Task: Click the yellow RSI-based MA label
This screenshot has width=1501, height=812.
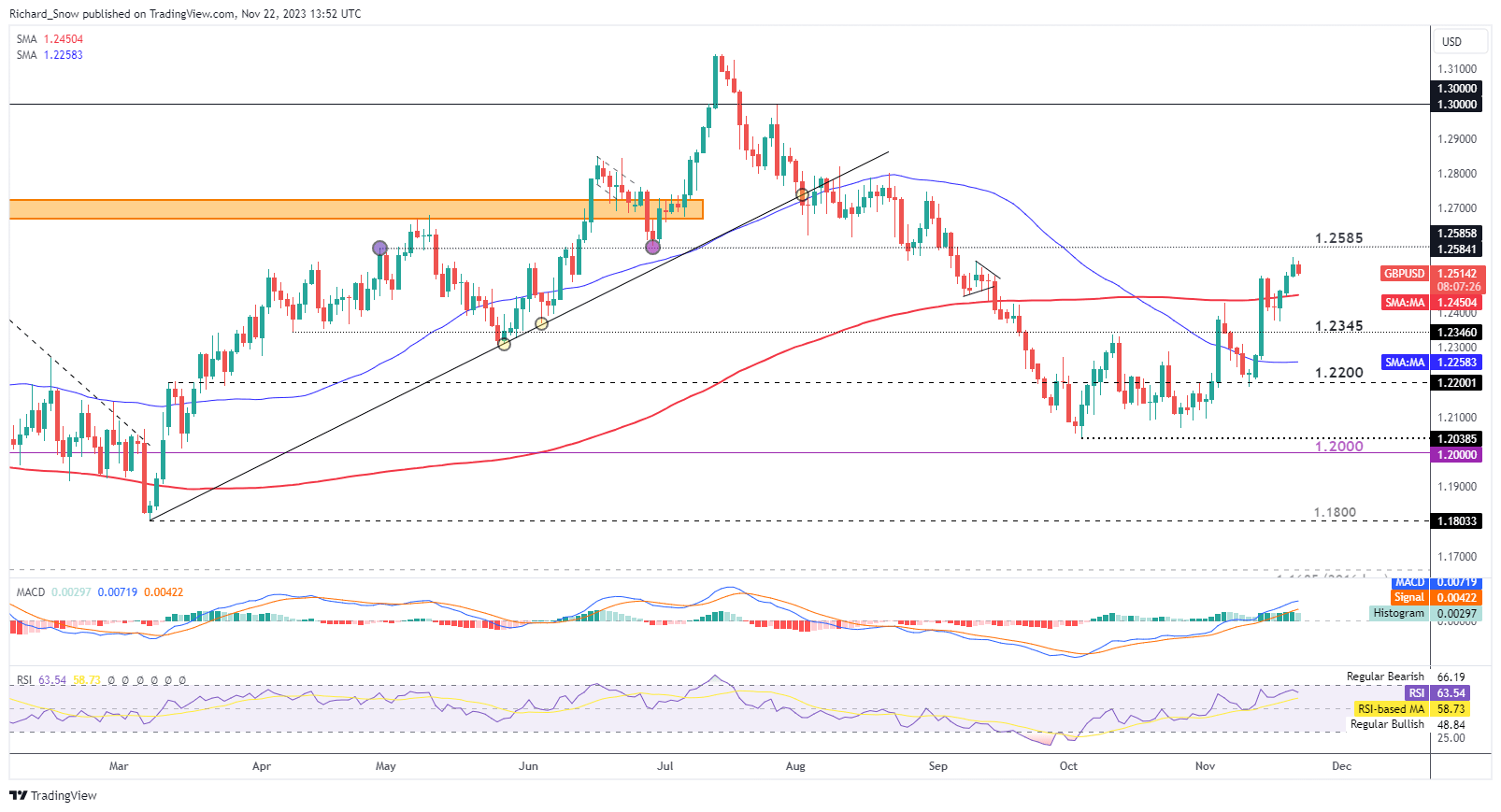Action: click(1412, 709)
